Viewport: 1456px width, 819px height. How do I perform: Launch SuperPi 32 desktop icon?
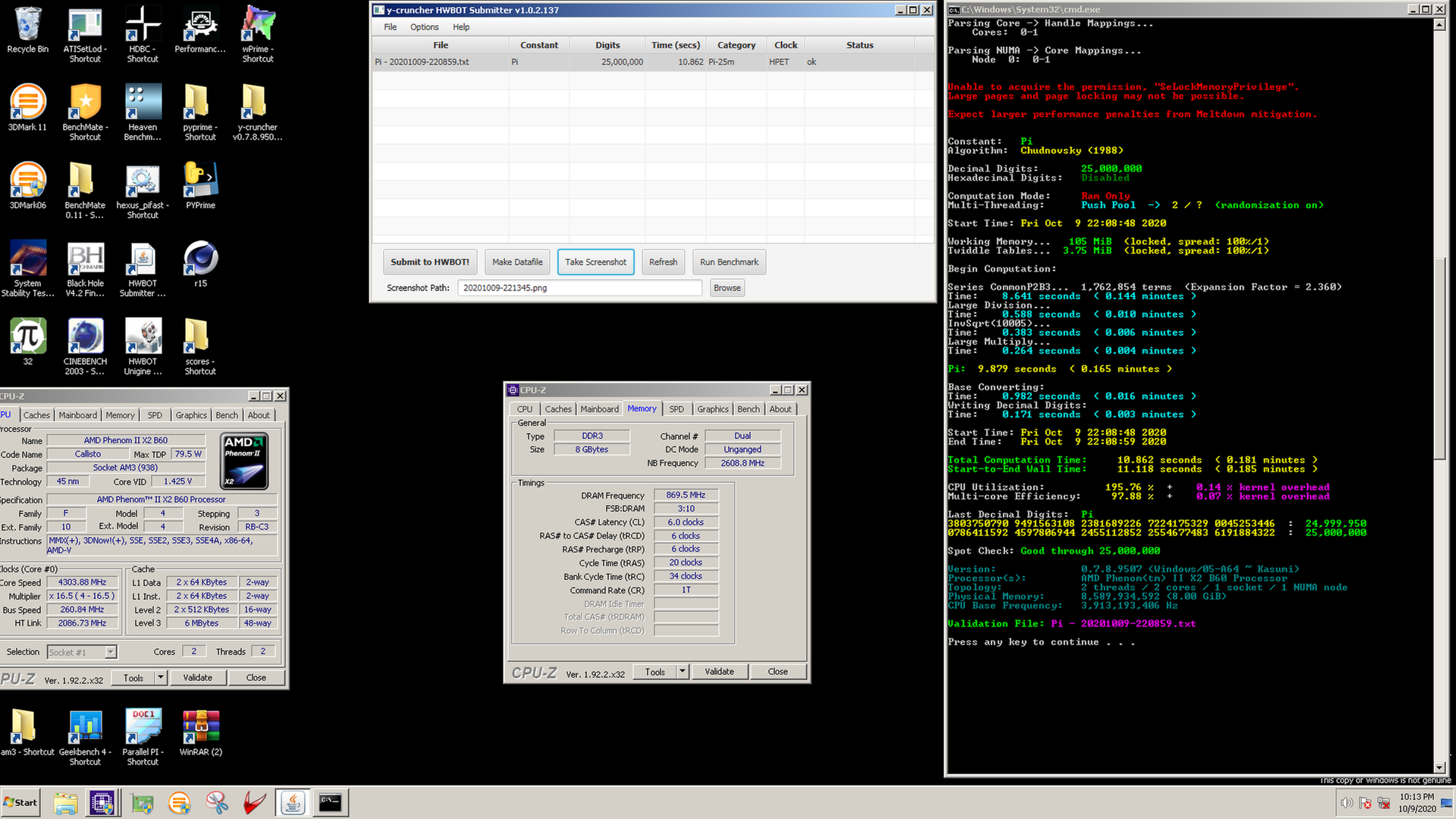[x=28, y=342]
